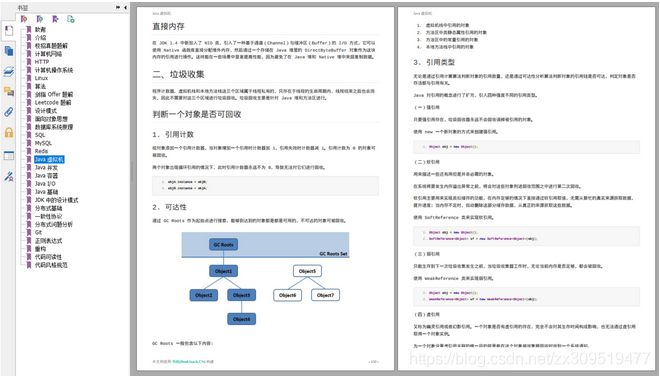Image resolution: width=660 pixels, height=377 pixels.
Task: Select the 介绍 bookmark
Action: click(x=40, y=37)
